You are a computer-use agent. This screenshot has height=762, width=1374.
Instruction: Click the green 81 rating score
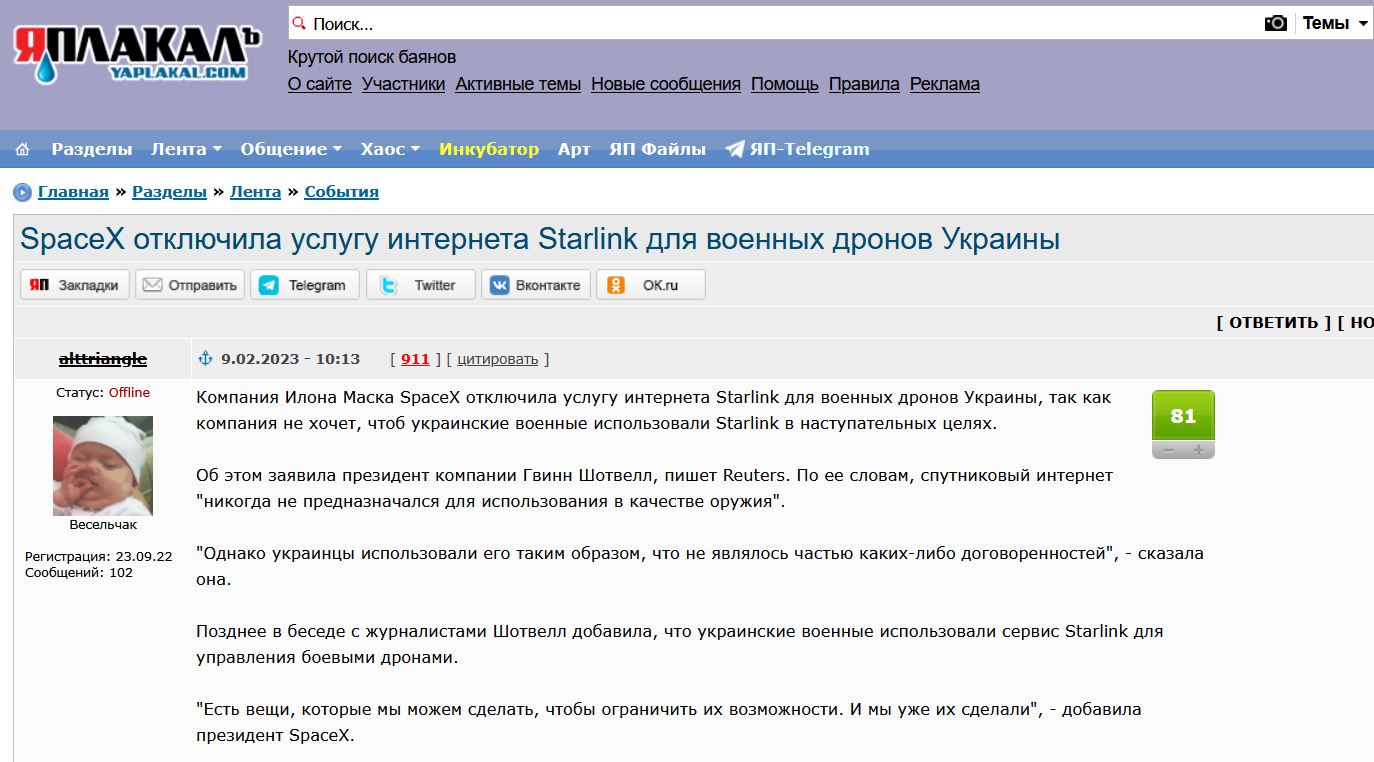1183,416
